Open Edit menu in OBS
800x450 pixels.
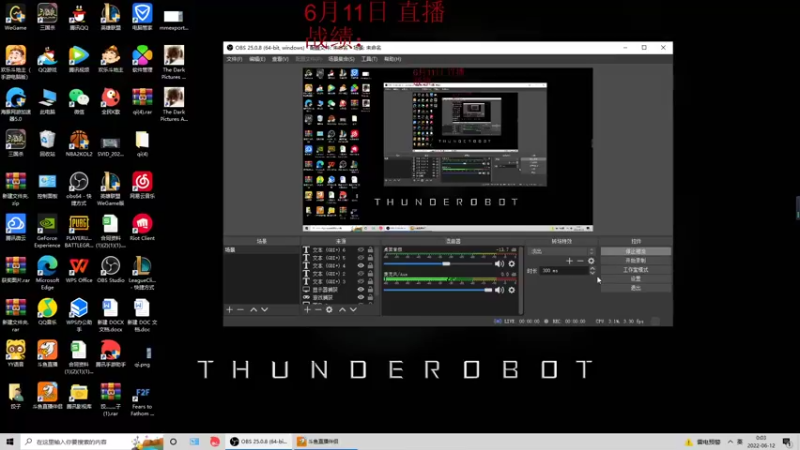(257, 59)
